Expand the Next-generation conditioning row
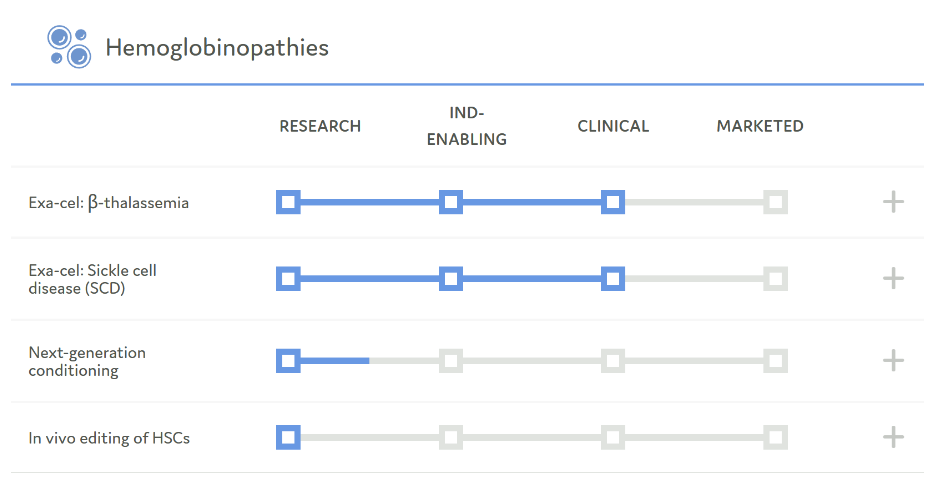935x489 pixels. [x=893, y=361]
